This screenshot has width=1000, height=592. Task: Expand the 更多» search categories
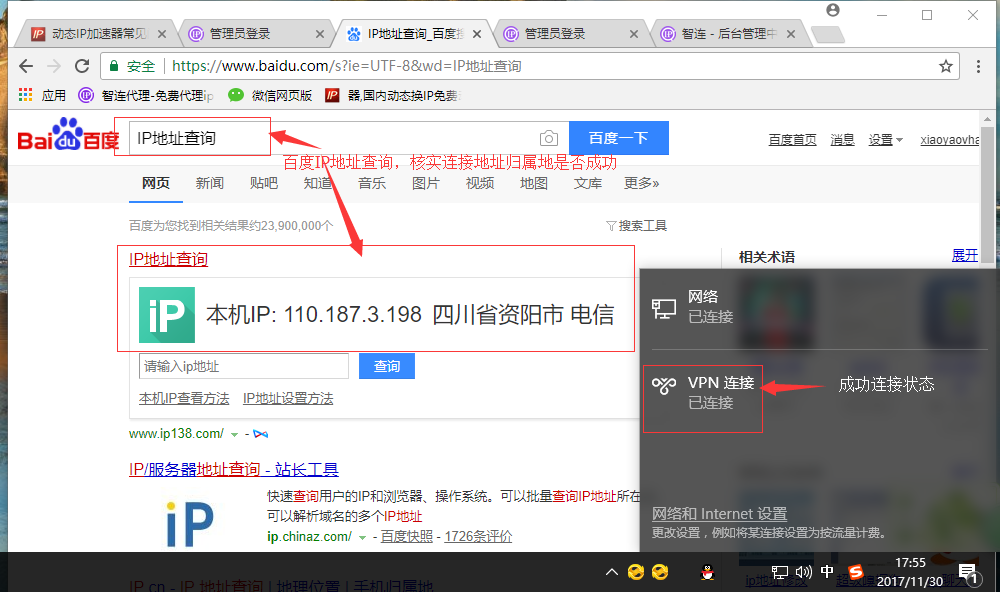click(x=641, y=183)
